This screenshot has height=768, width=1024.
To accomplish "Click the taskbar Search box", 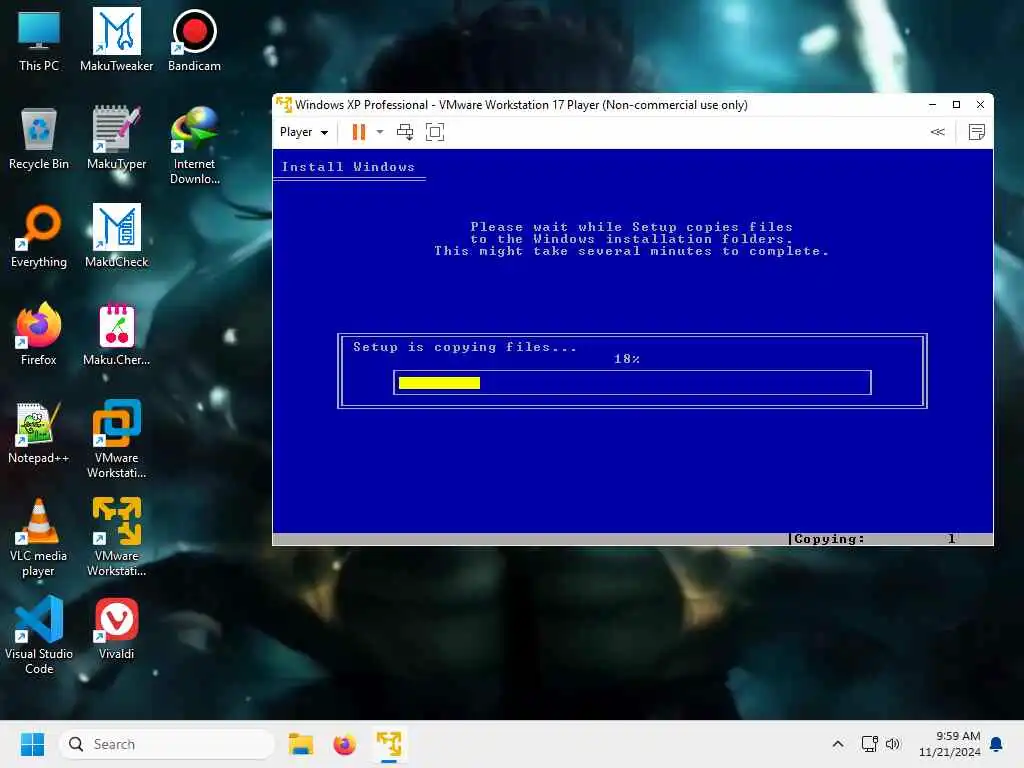I will (x=167, y=744).
